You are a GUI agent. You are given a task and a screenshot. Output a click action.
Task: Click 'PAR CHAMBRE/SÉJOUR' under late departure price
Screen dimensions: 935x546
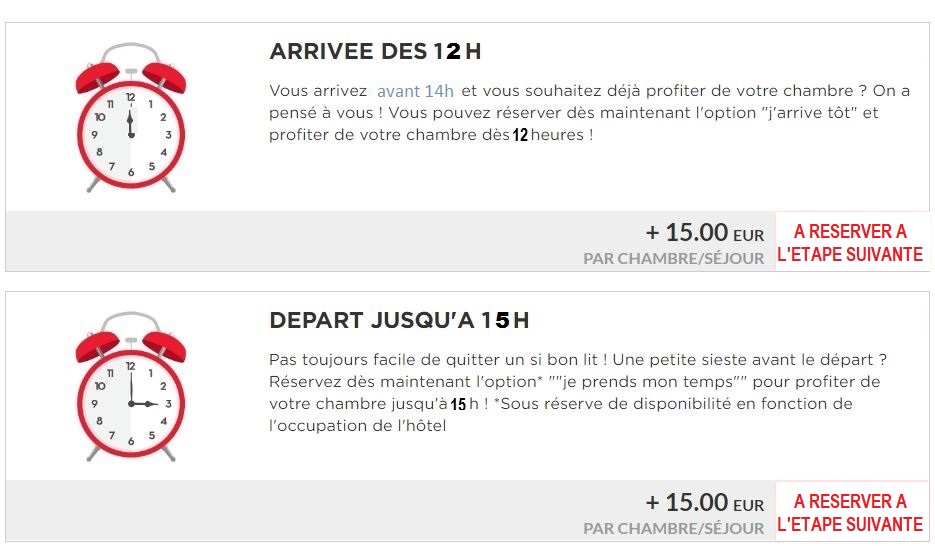(673, 529)
